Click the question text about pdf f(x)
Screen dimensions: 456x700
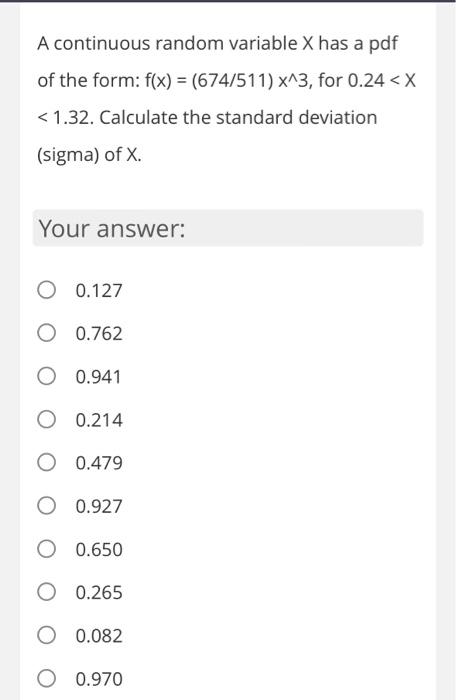227,99
